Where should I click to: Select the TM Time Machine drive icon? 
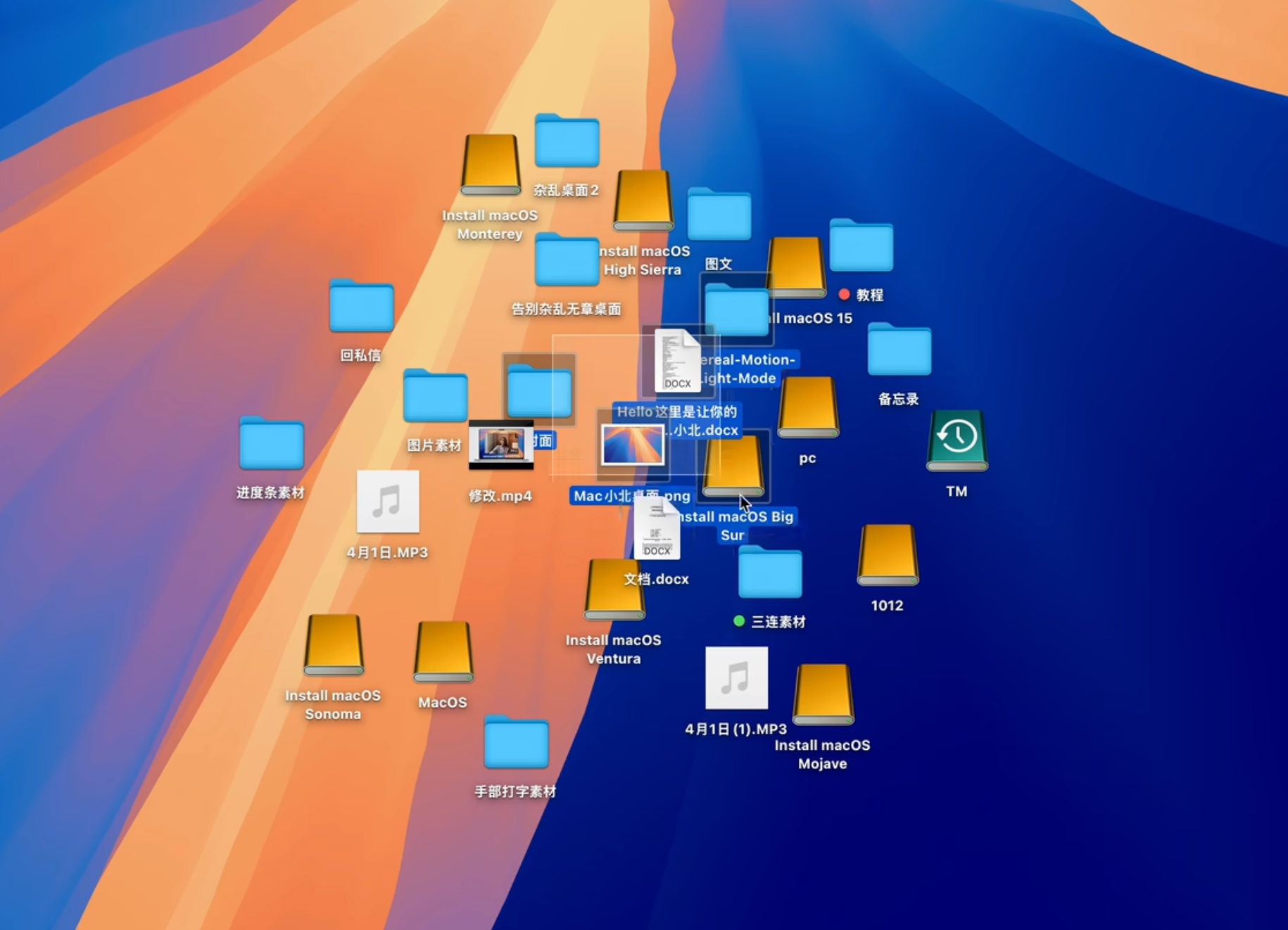pos(956,440)
